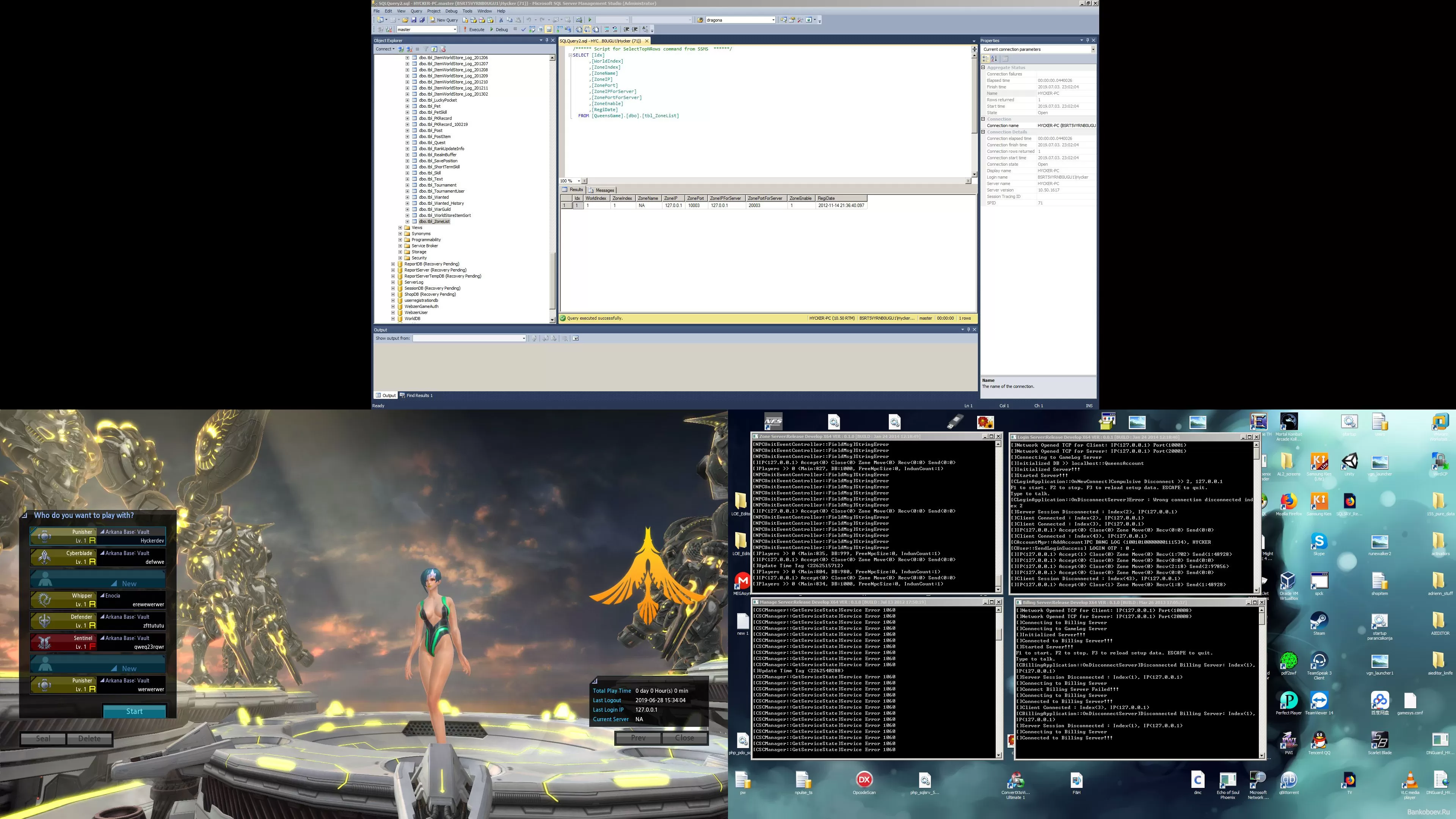The height and width of the screenshot is (819, 1456).
Task: Click Debug in the SQL editor toolbar
Action: coord(499,30)
